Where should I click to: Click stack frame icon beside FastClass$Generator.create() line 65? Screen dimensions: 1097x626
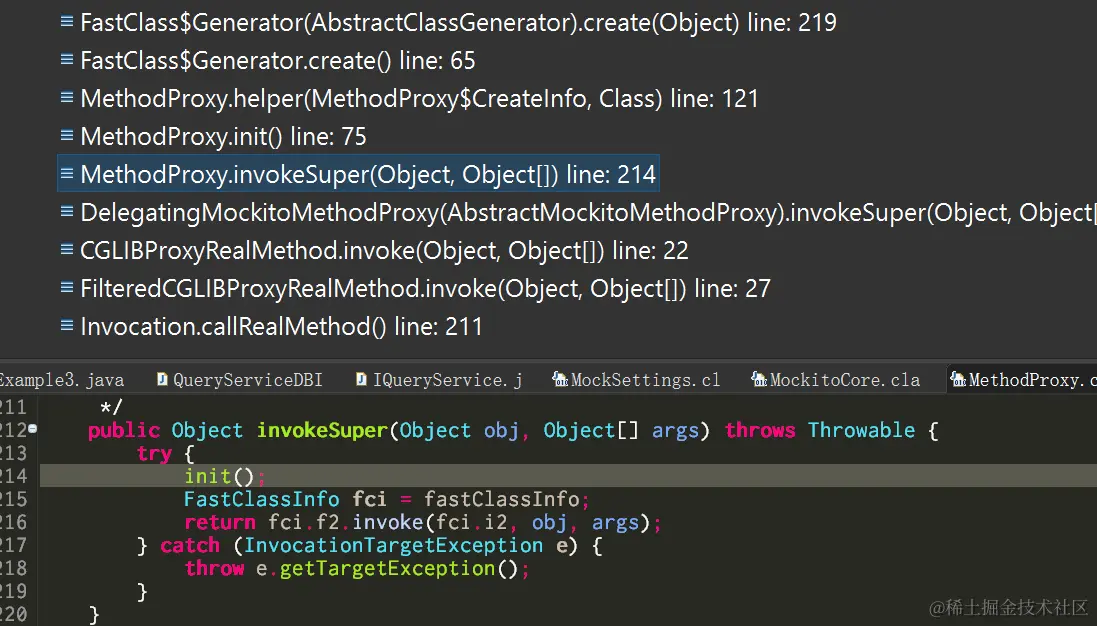[67, 59]
